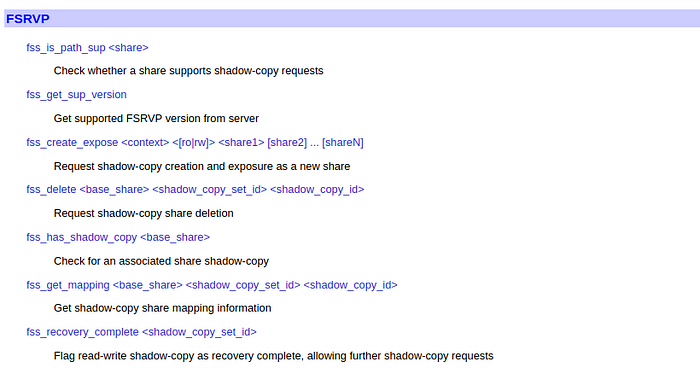Click the fss_recovery_complete <shadow_copy_set_id> command
The width and height of the screenshot is (700, 368).
[142, 332]
